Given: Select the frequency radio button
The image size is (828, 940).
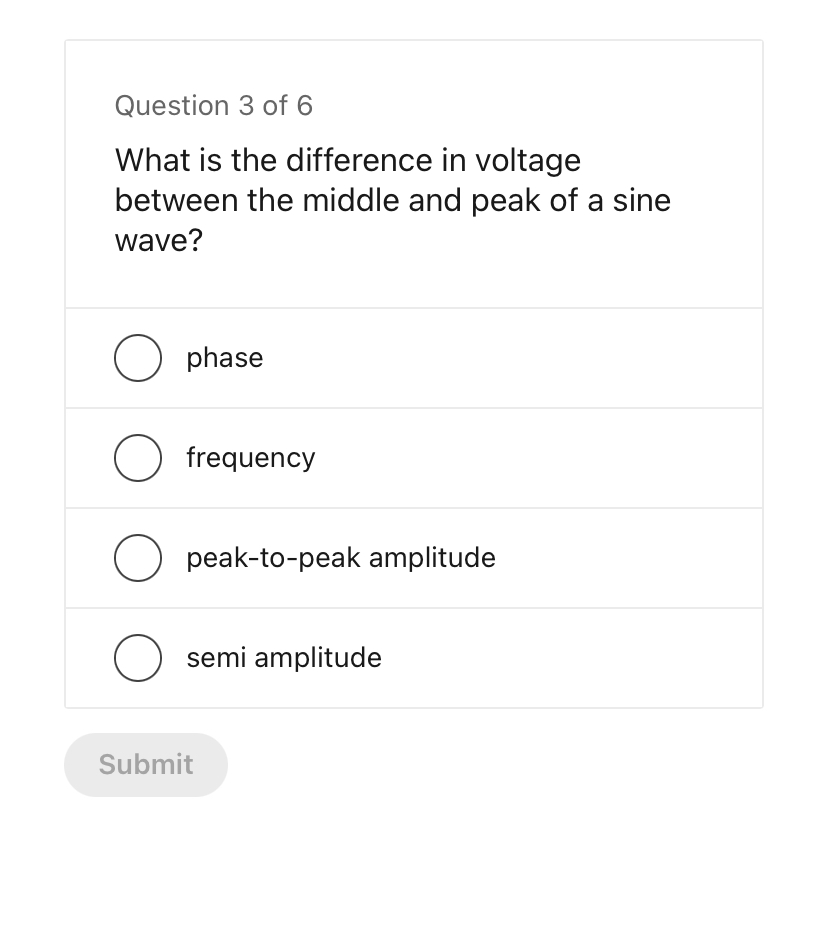Looking at the screenshot, I should coord(138,458).
